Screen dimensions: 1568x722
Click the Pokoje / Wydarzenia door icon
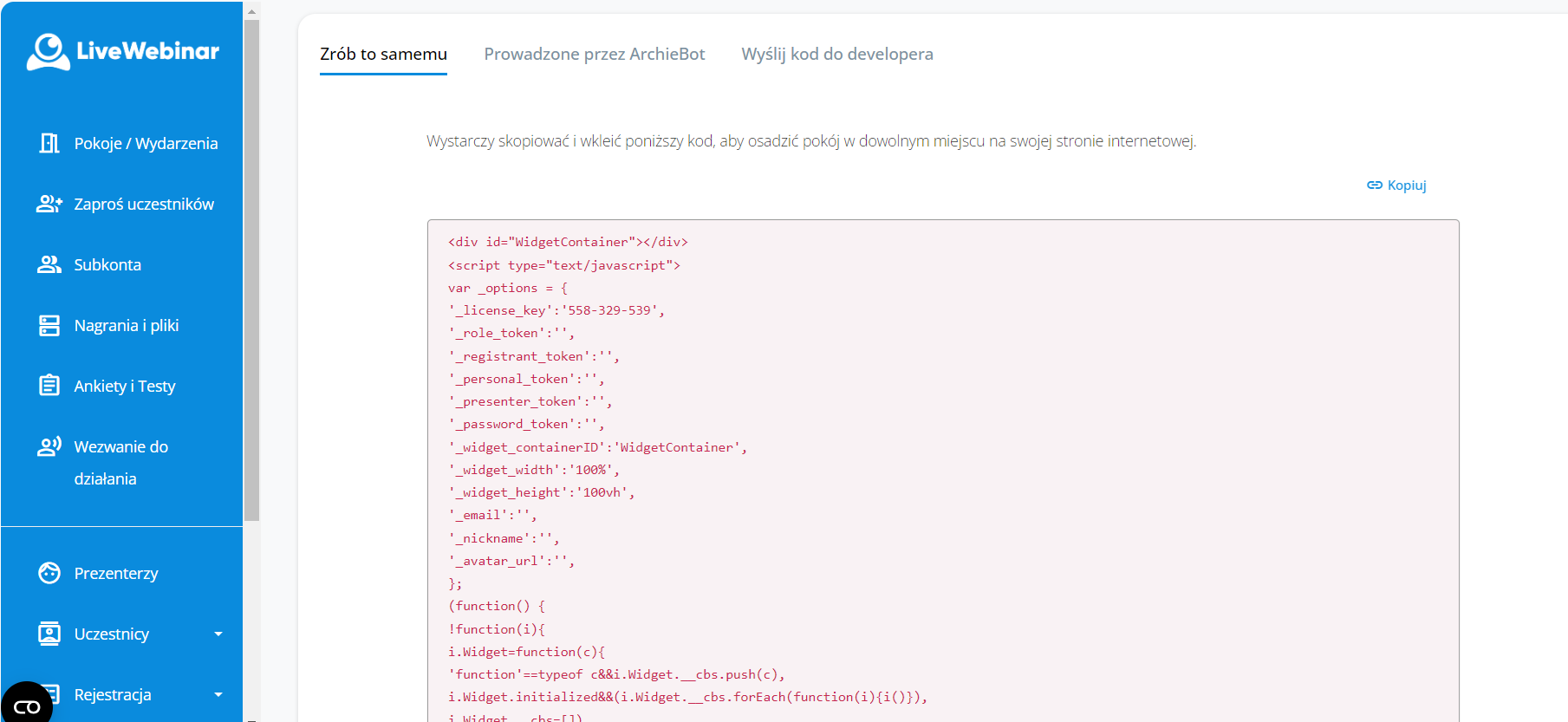[x=49, y=143]
